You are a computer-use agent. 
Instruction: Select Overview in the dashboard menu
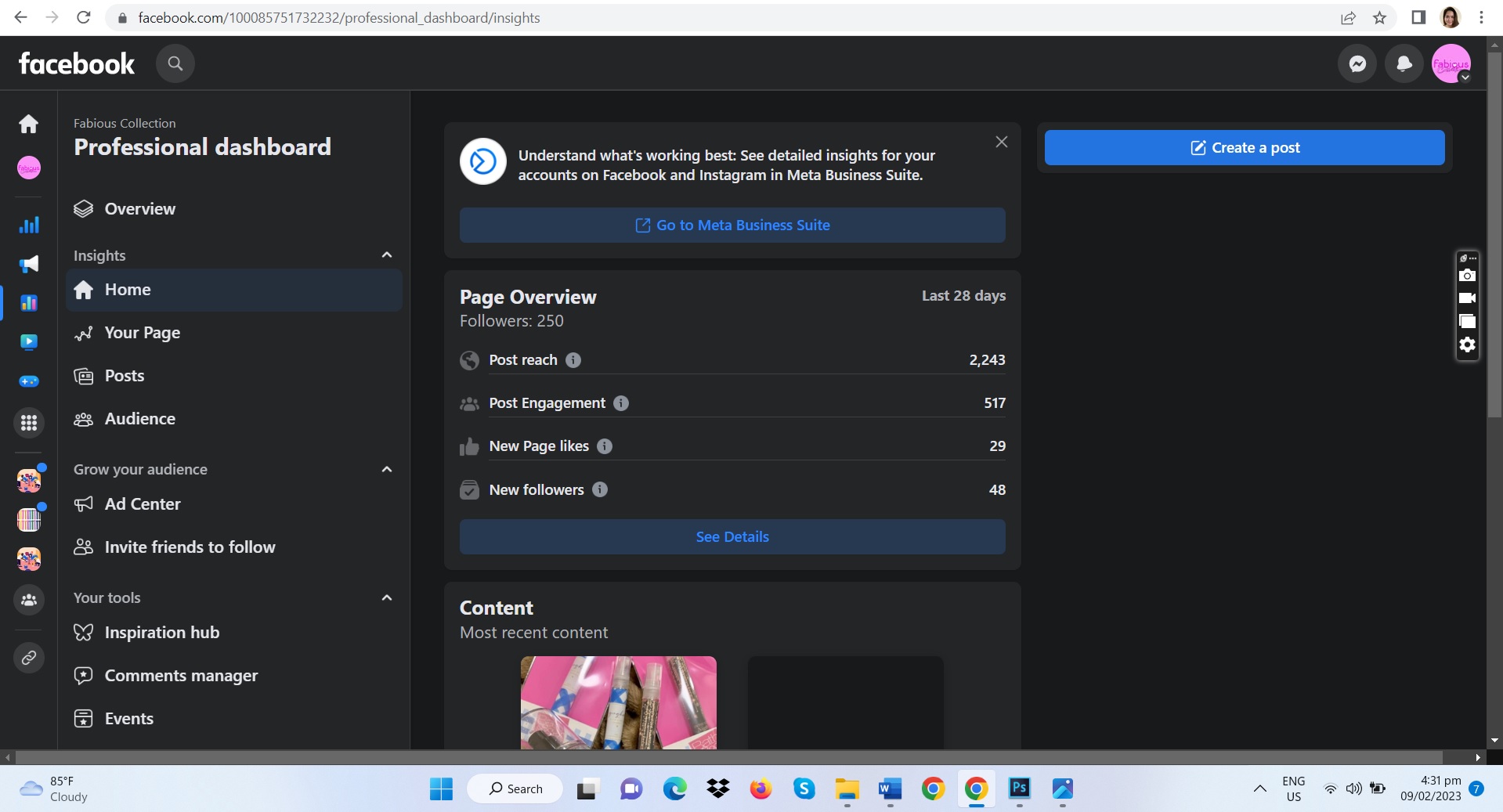(x=234, y=209)
